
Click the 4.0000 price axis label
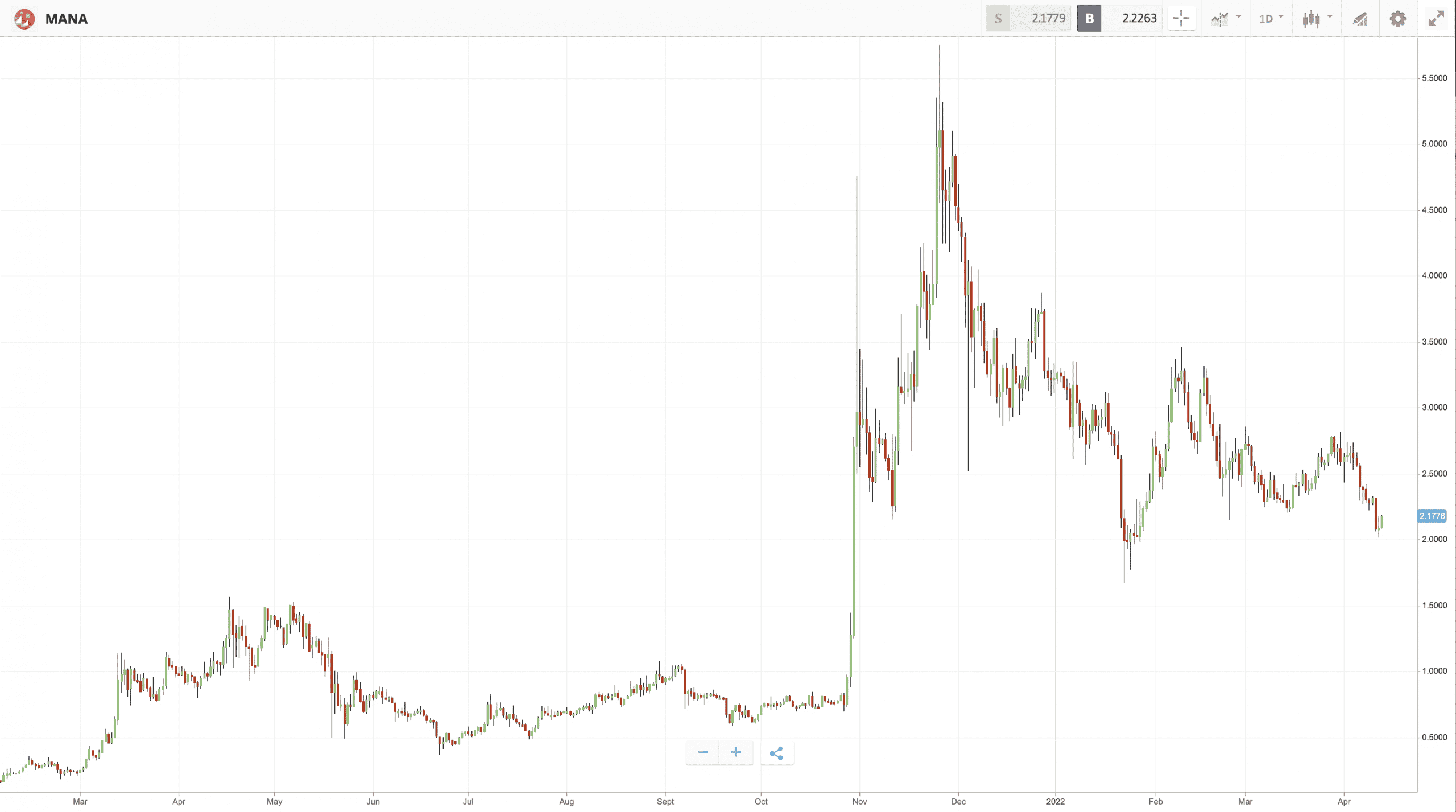[x=1434, y=276]
